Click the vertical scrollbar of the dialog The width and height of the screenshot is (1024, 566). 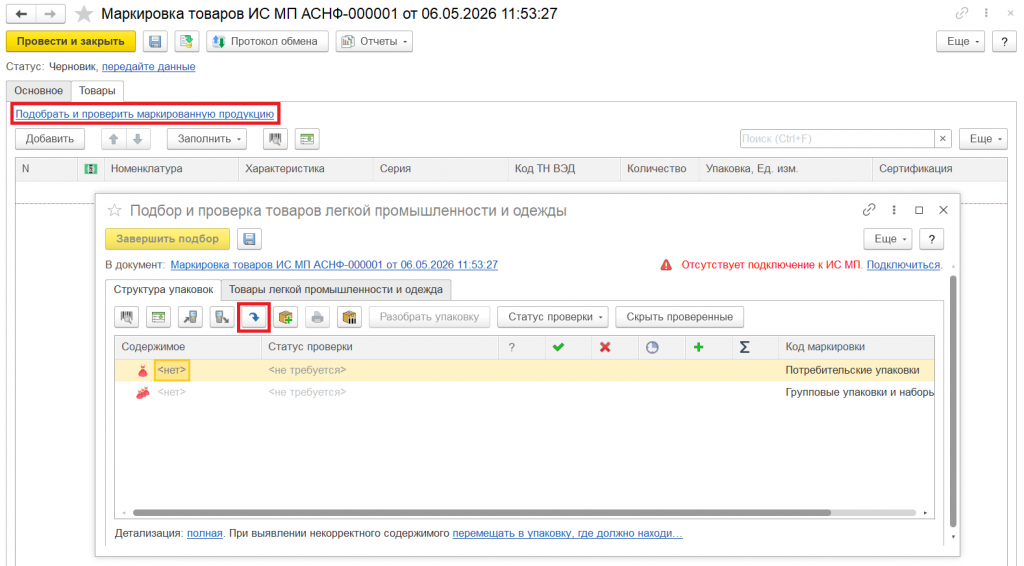(x=953, y=401)
